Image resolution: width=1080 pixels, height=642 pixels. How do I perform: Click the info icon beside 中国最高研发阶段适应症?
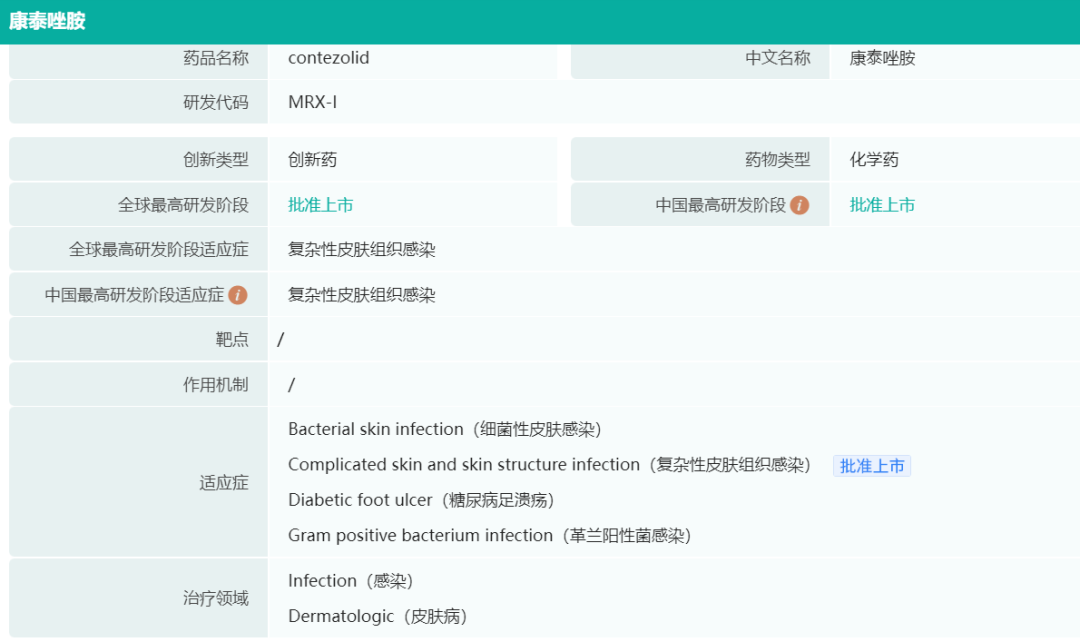click(238, 295)
